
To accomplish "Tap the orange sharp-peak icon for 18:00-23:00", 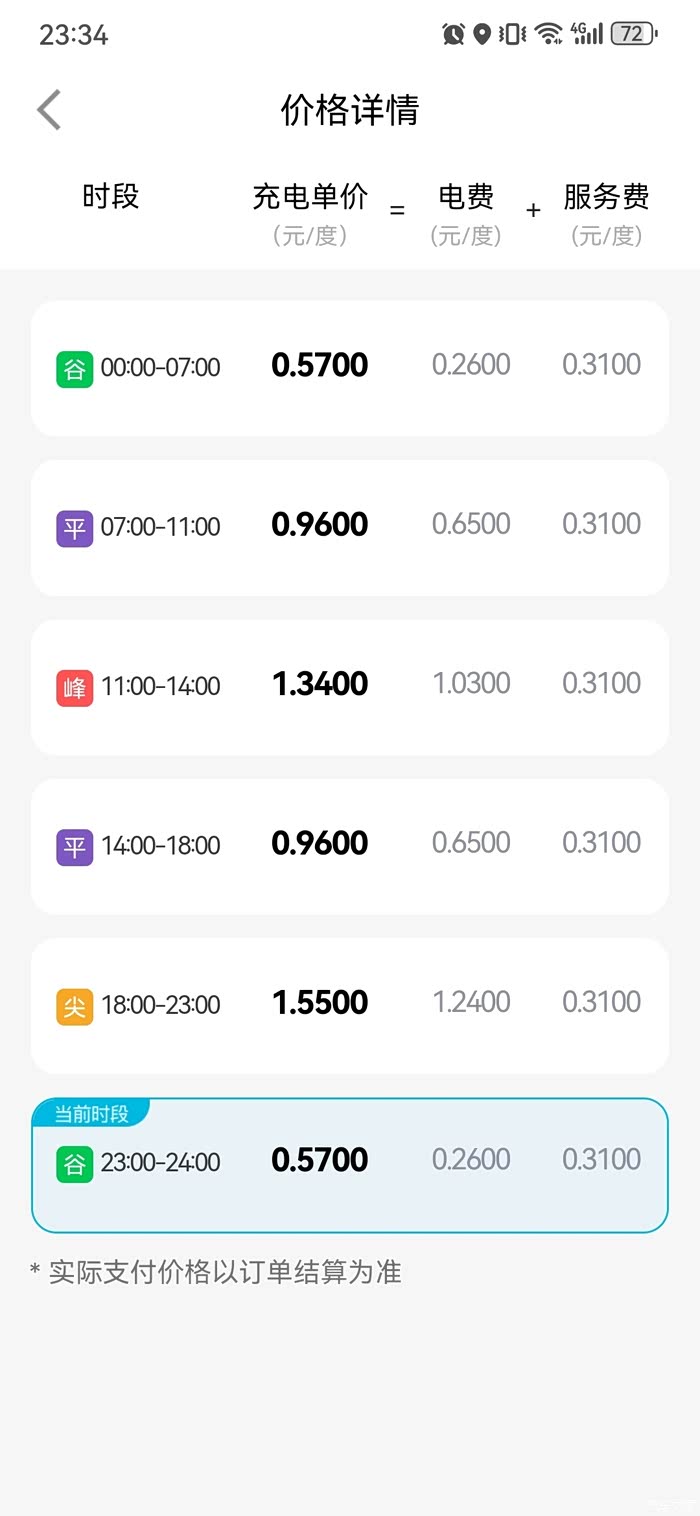I will tap(74, 1006).
